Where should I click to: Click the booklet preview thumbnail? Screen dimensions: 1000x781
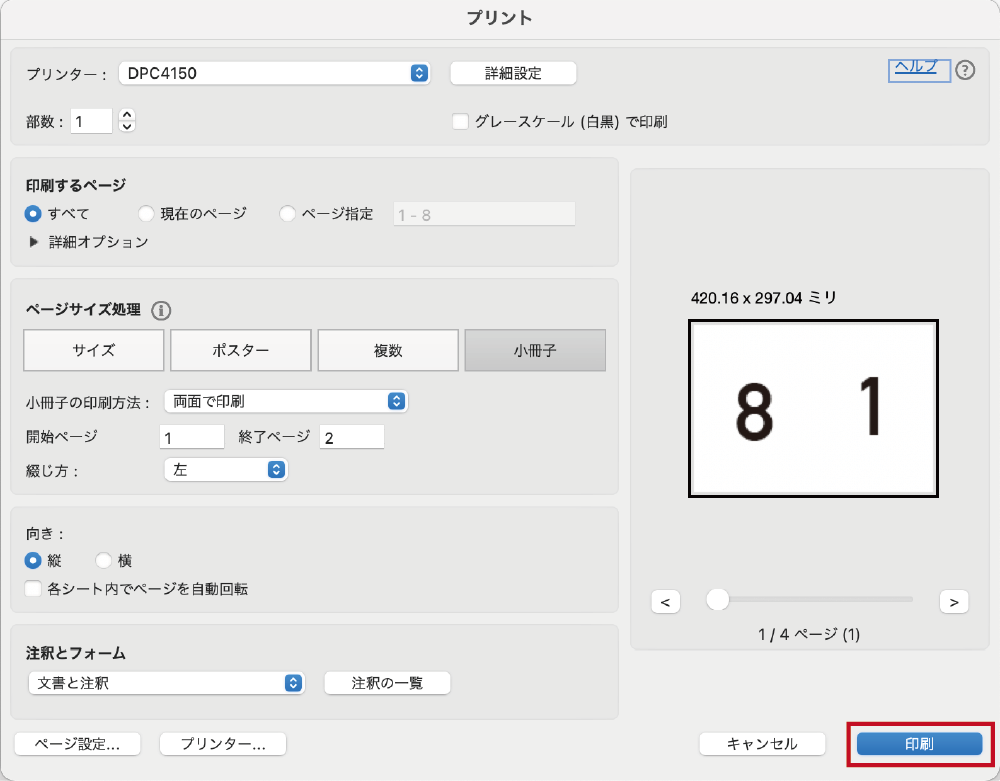click(x=813, y=408)
